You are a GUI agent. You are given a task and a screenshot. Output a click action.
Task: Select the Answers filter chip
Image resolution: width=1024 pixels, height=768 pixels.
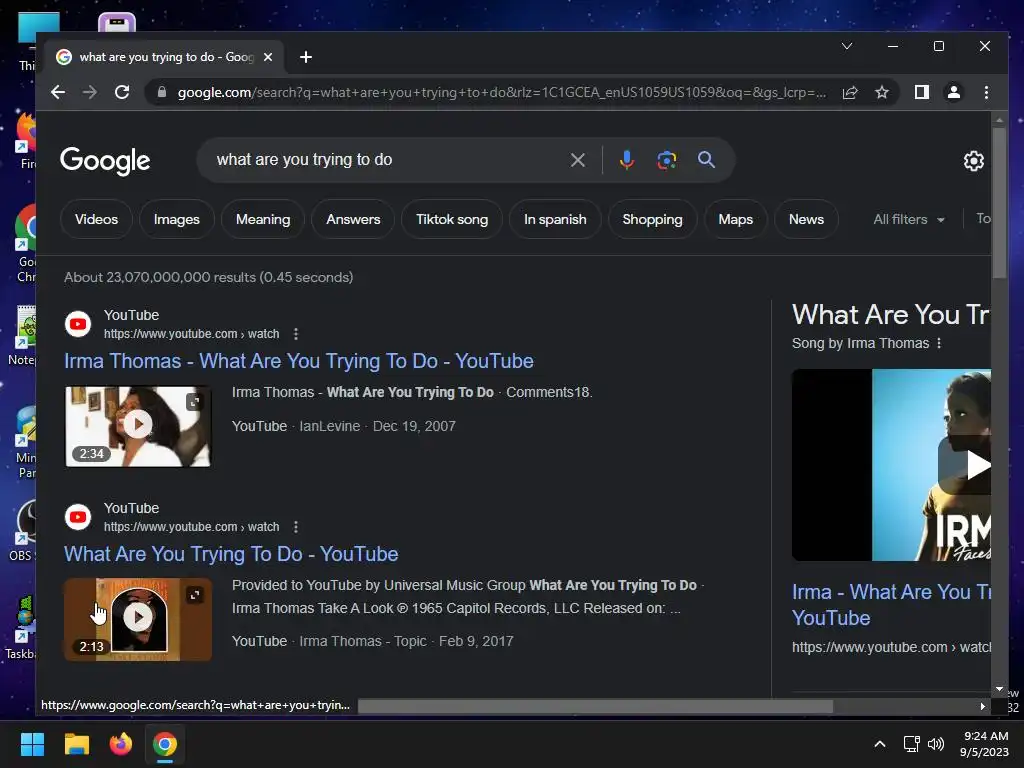coord(353,219)
